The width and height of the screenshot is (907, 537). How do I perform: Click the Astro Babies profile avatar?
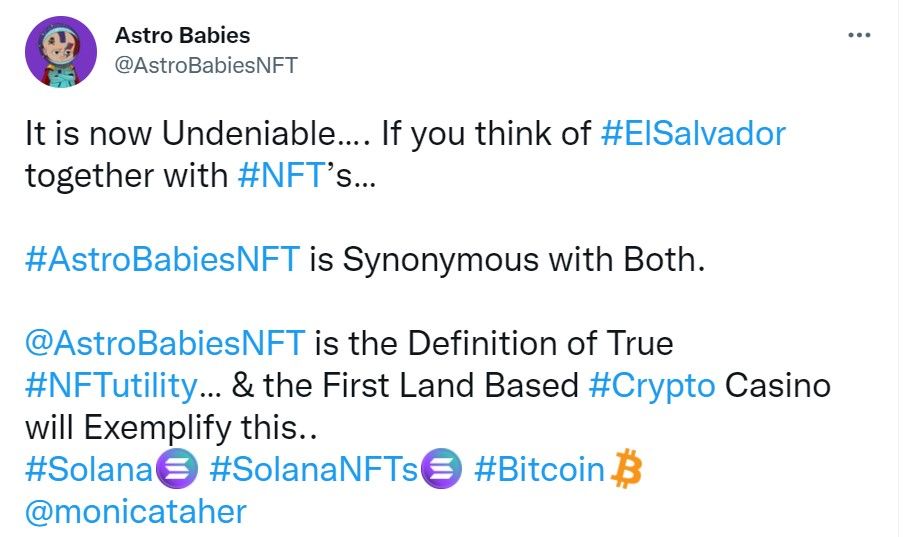click(61, 51)
